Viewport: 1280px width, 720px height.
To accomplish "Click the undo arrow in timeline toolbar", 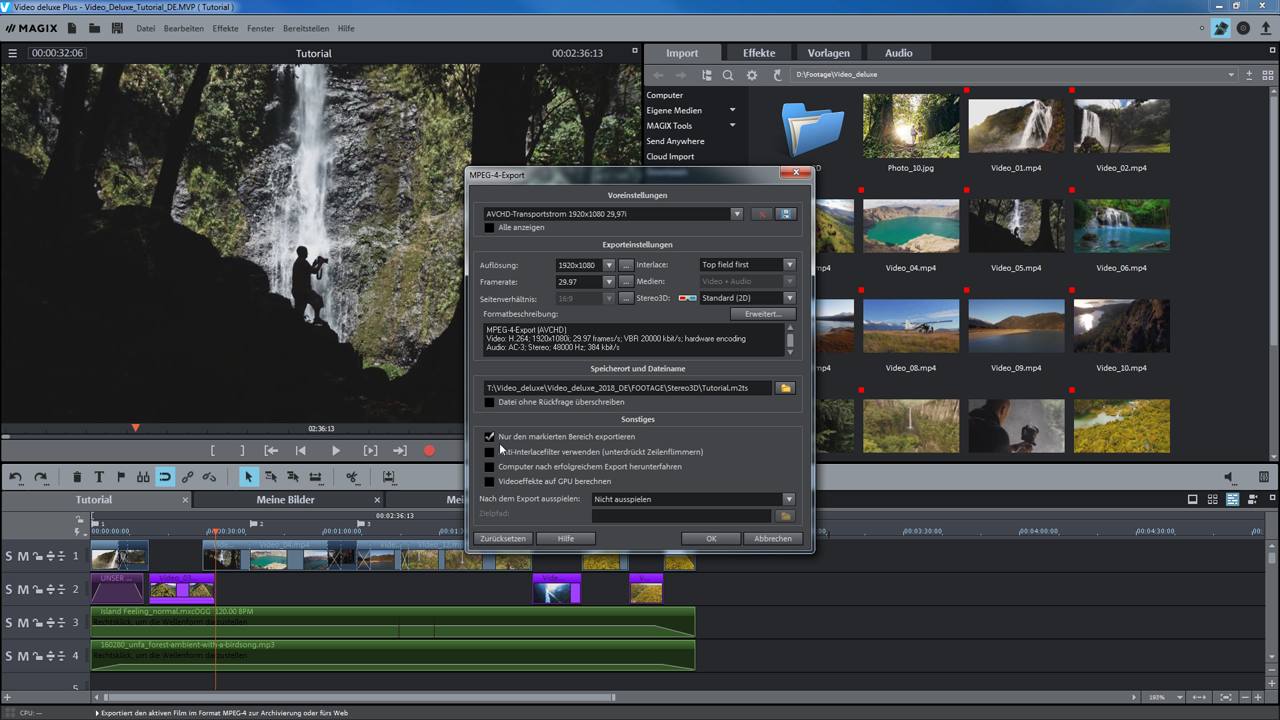I will (x=16, y=477).
